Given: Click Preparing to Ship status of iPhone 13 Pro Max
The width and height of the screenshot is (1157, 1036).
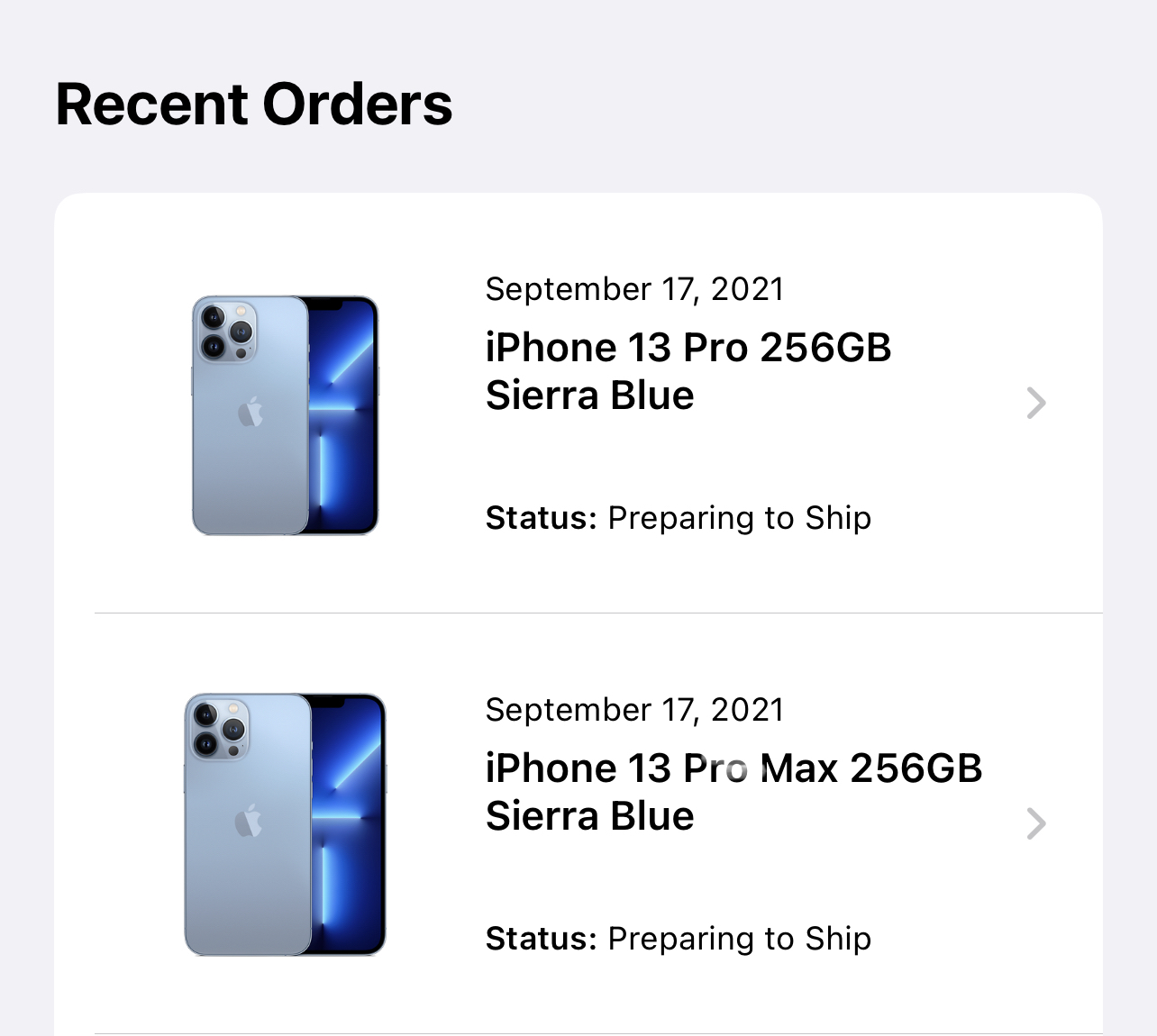Looking at the screenshot, I should point(740,939).
